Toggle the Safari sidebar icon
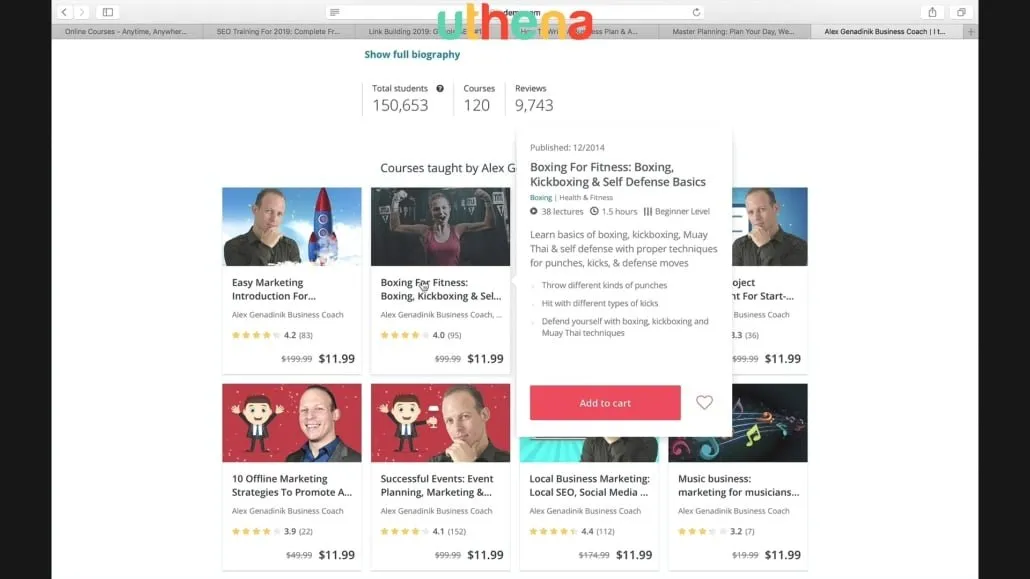 [108, 12]
